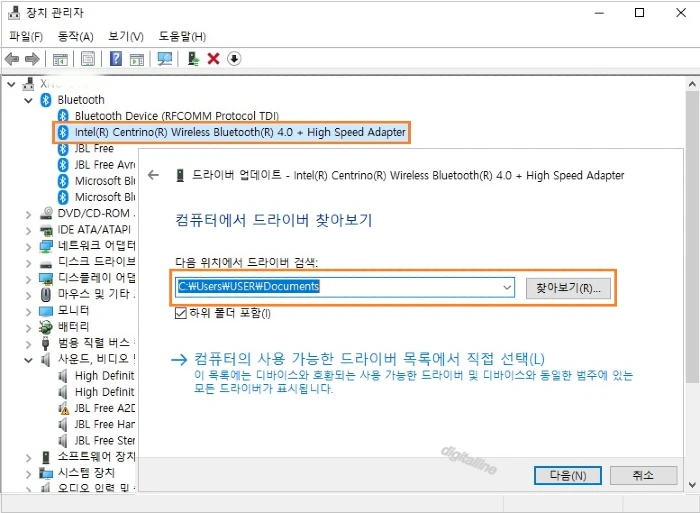The height and width of the screenshot is (513, 700).
Task: Open the 보기(V) menu
Action: click(126, 37)
